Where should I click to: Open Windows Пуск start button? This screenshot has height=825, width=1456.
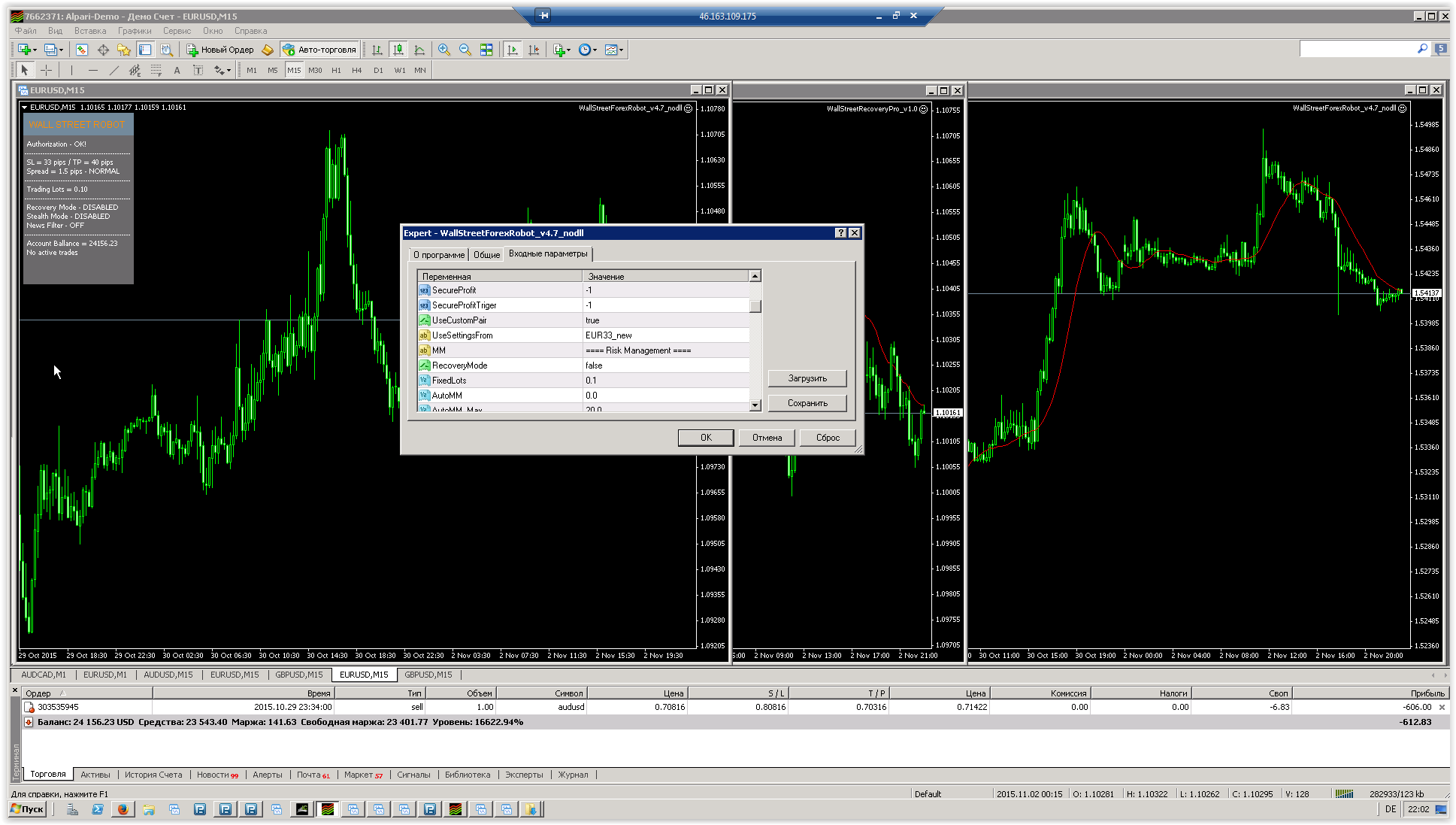pos(28,809)
